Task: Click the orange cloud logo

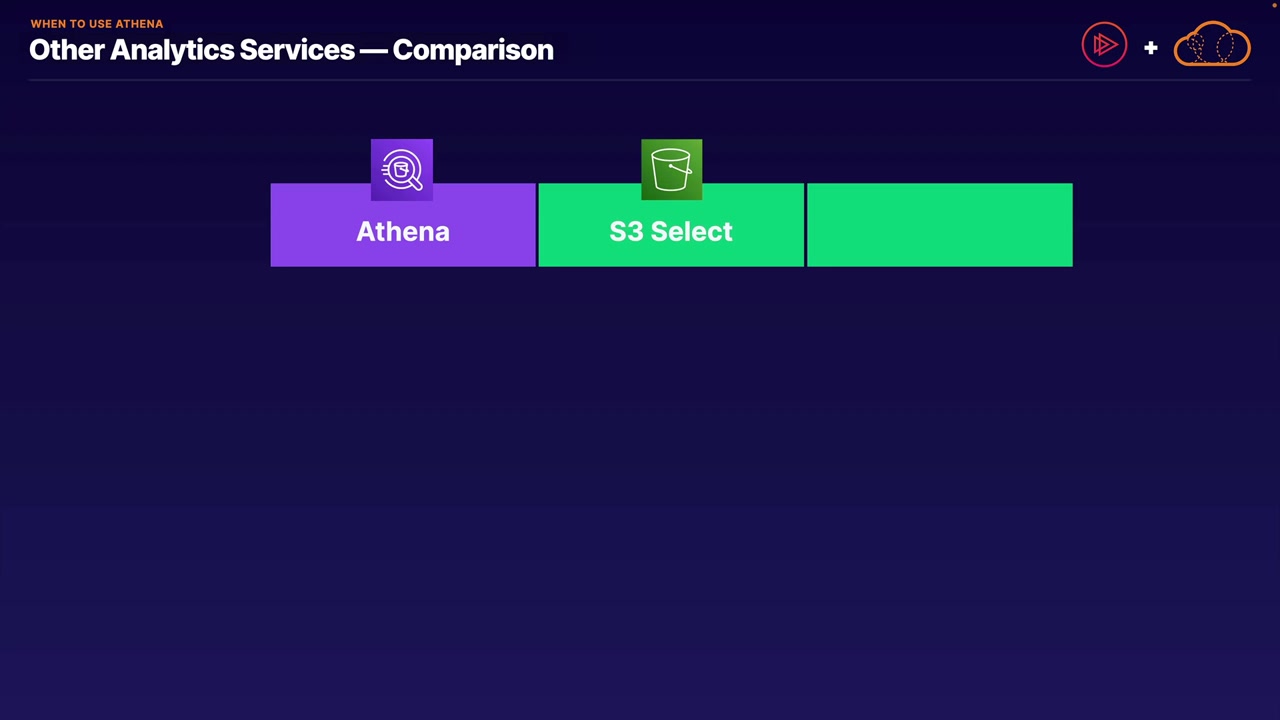Action: point(1212,46)
